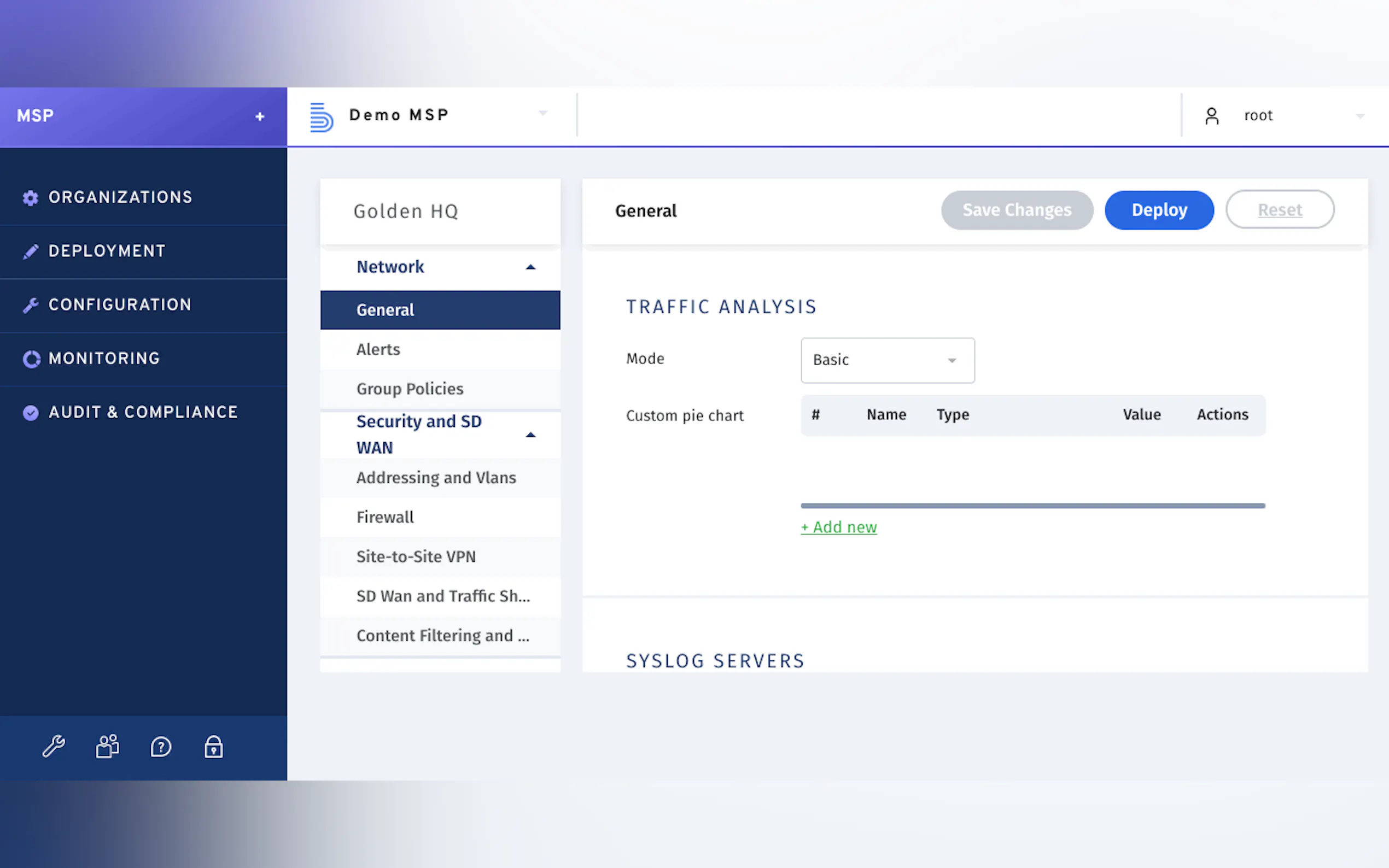Click the Organizations gear icon
1389x868 pixels.
tap(31, 197)
